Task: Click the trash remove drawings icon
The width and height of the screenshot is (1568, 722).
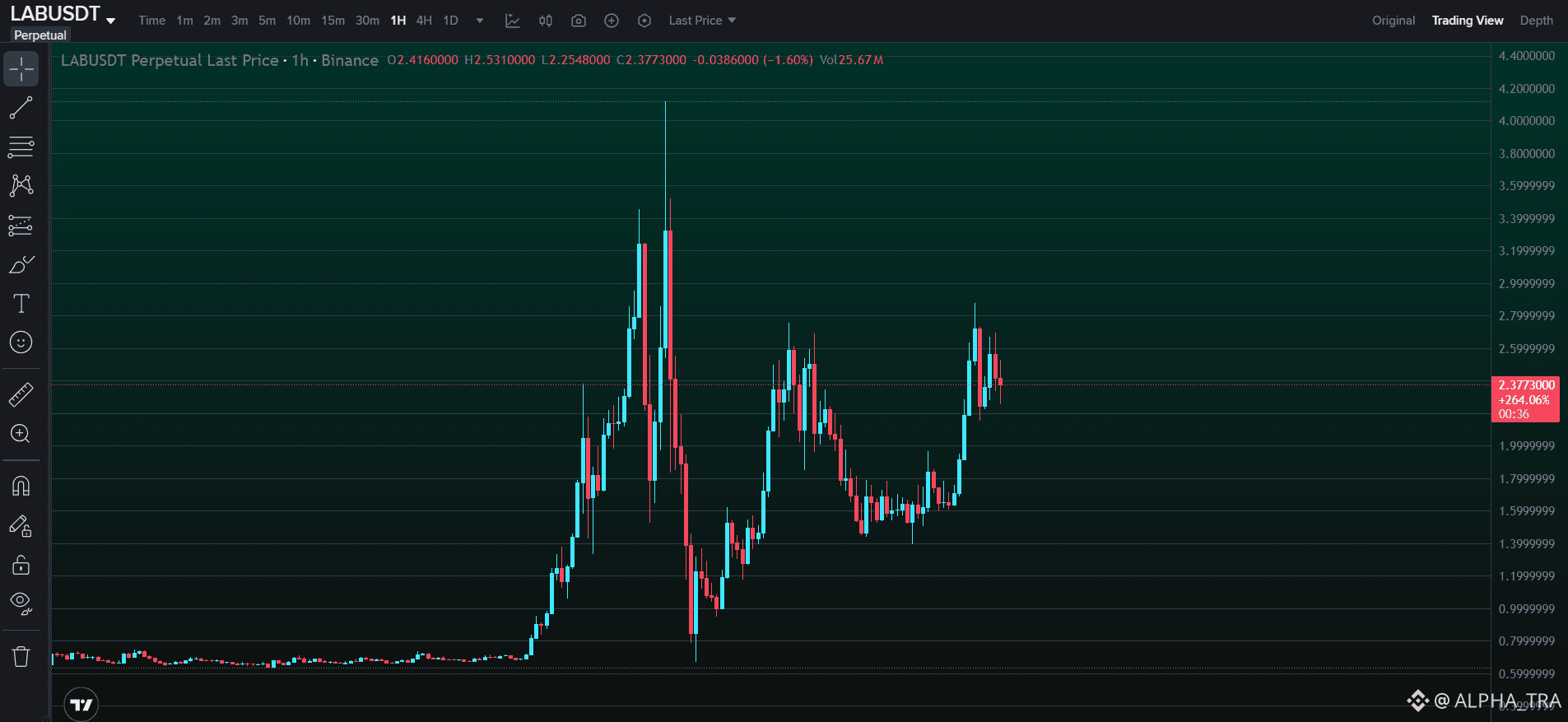Action: click(x=21, y=657)
